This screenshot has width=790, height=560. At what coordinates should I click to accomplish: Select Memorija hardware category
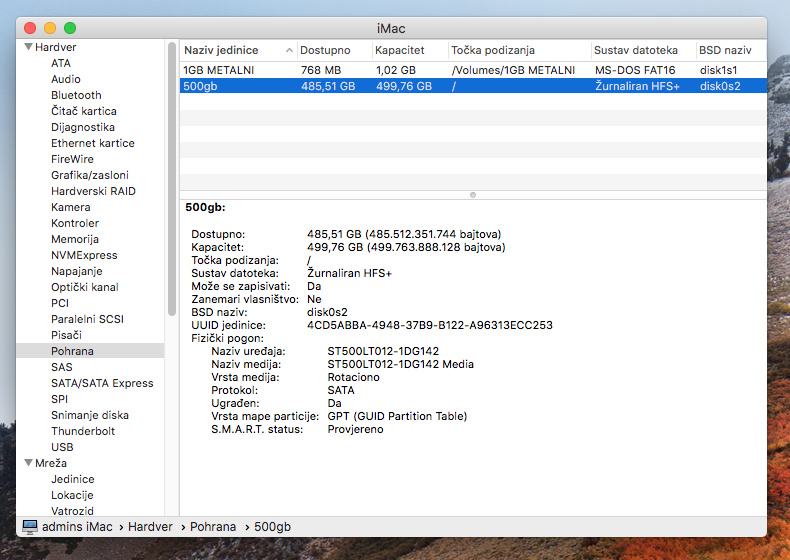tap(75, 239)
